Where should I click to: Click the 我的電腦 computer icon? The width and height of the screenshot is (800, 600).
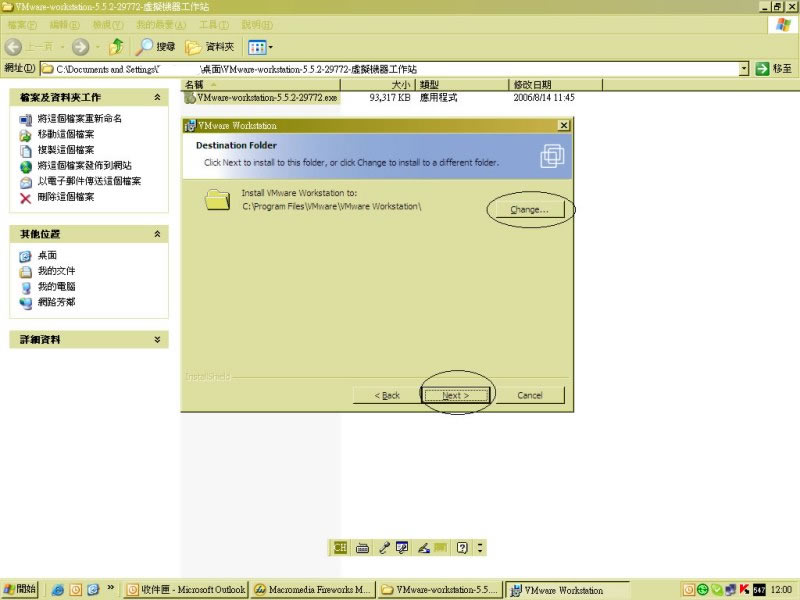tap(26, 287)
